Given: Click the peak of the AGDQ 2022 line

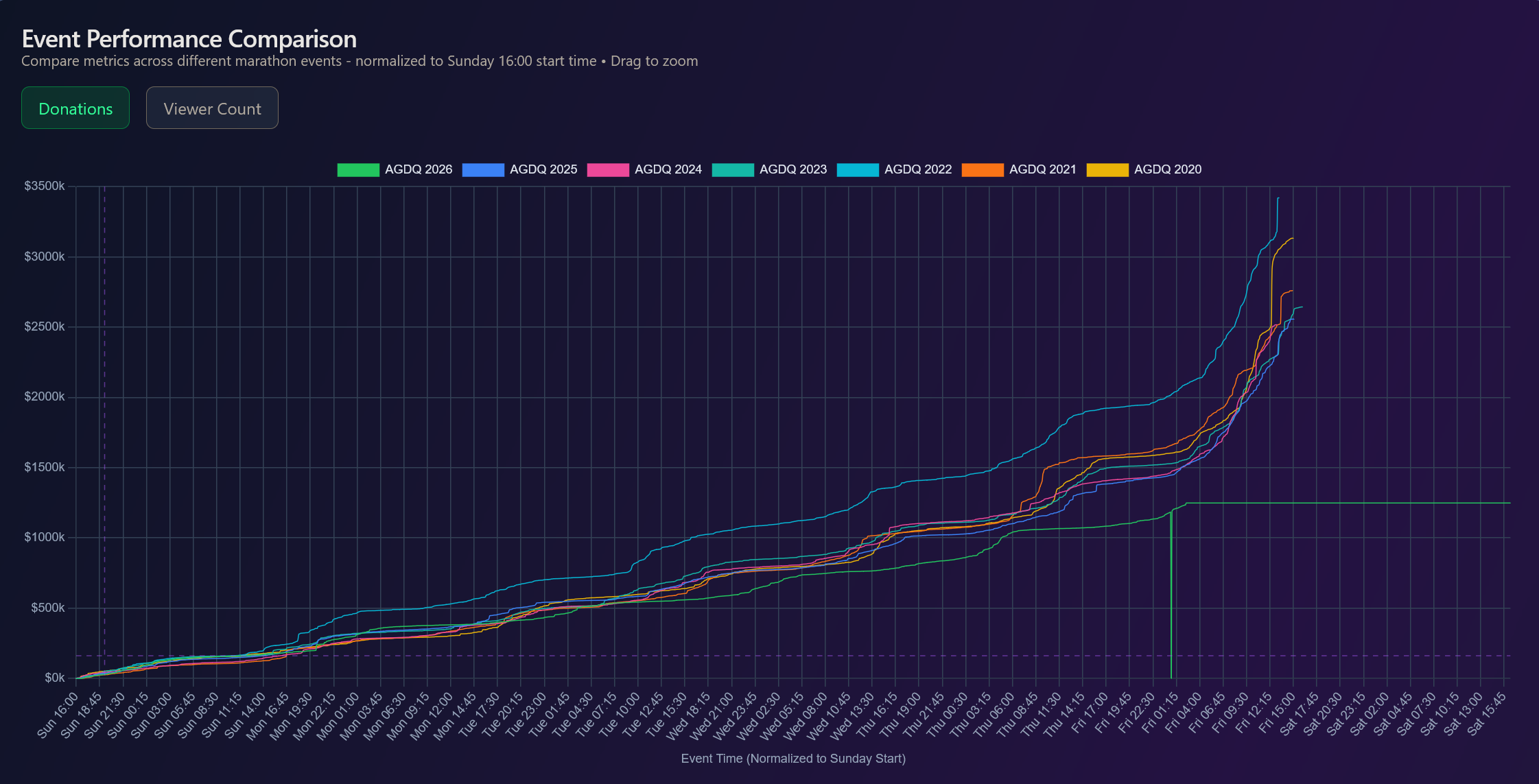Looking at the screenshot, I should click(1278, 199).
